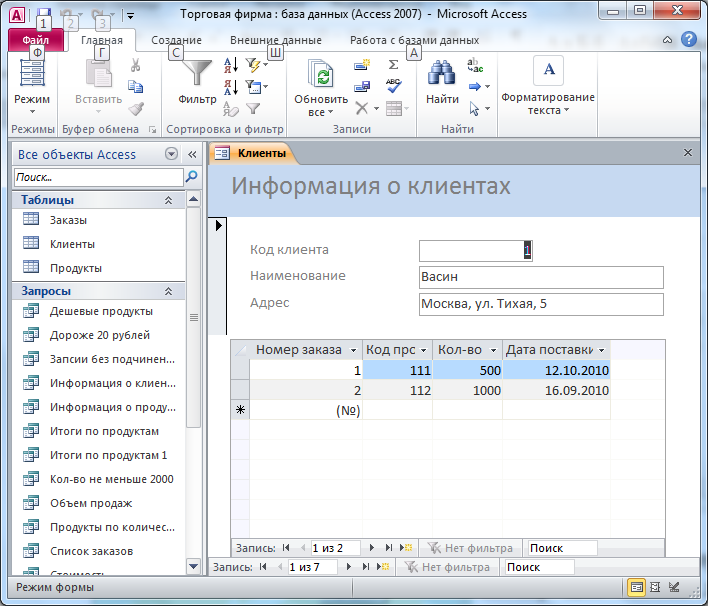Click the remove sort icon

231,108
